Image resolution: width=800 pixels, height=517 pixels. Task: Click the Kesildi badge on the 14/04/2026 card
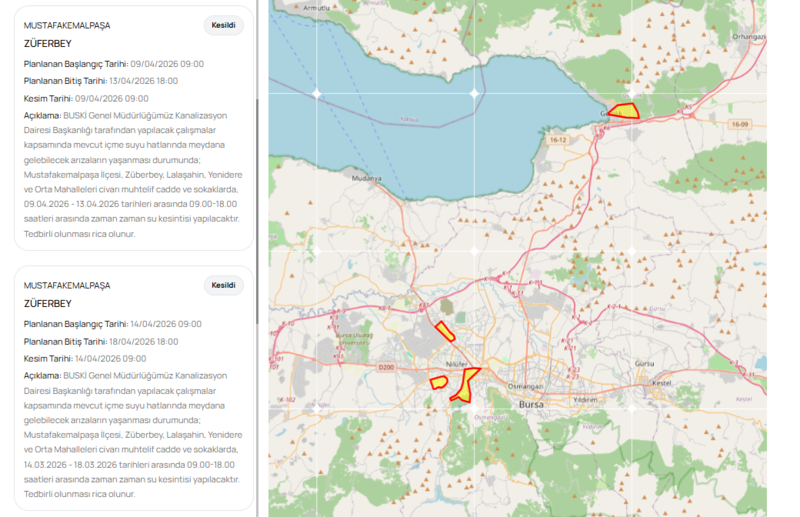point(223,285)
